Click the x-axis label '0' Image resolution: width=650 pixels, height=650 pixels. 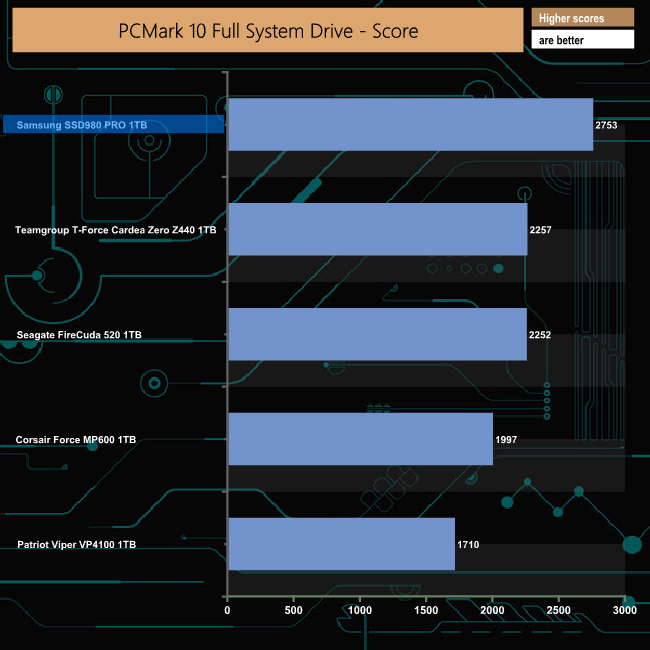[x=227, y=610]
